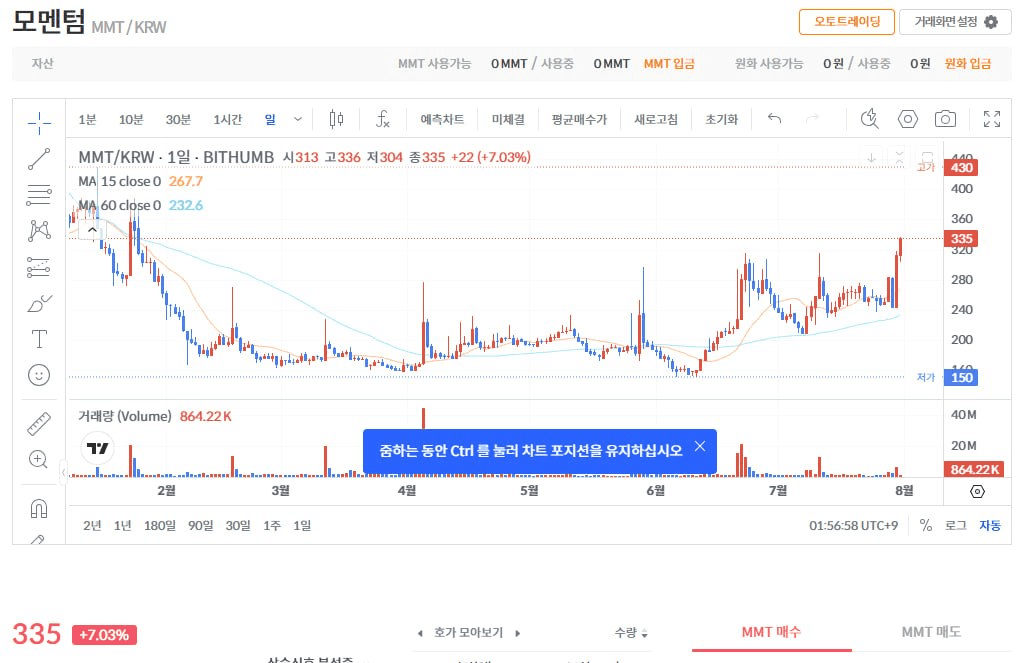The image size is (1016, 663).
Task: Toggle the magnet snap mode
Action: click(x=39, y=509)
